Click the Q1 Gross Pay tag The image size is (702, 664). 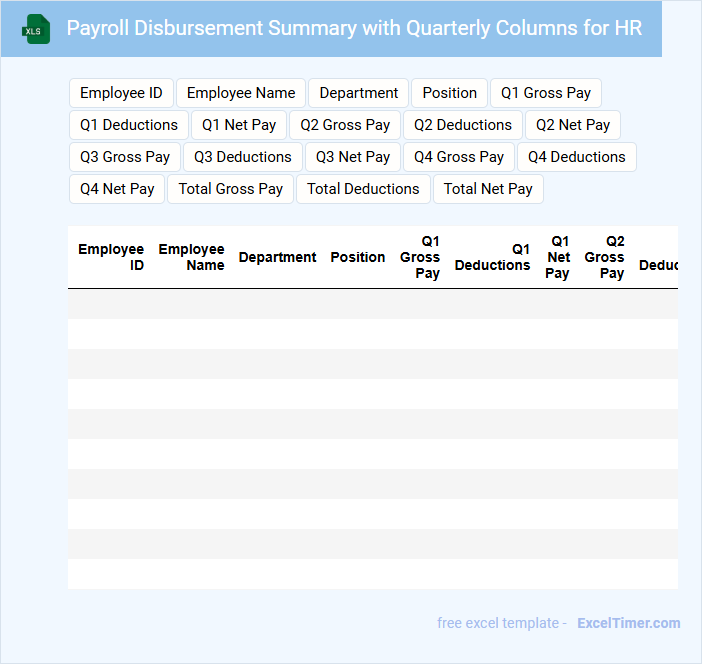click(545, 93)
